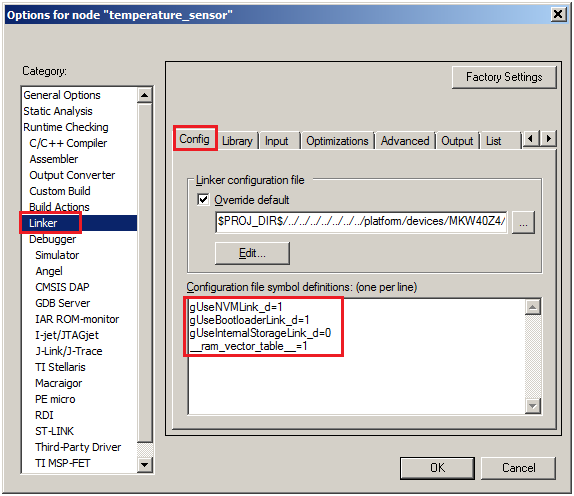Switch to the Output tab
The image size is (574, 496).
click(457, 141)
